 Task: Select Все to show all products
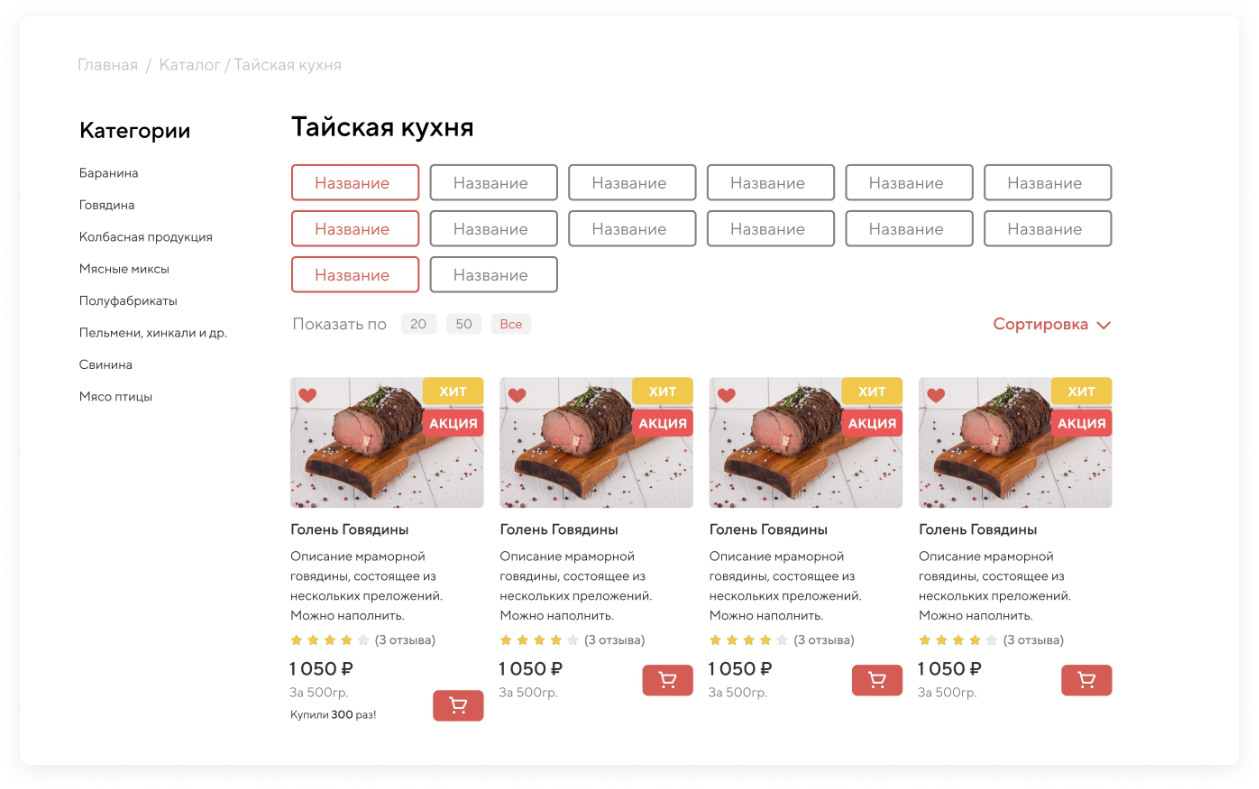click(512, 323)
